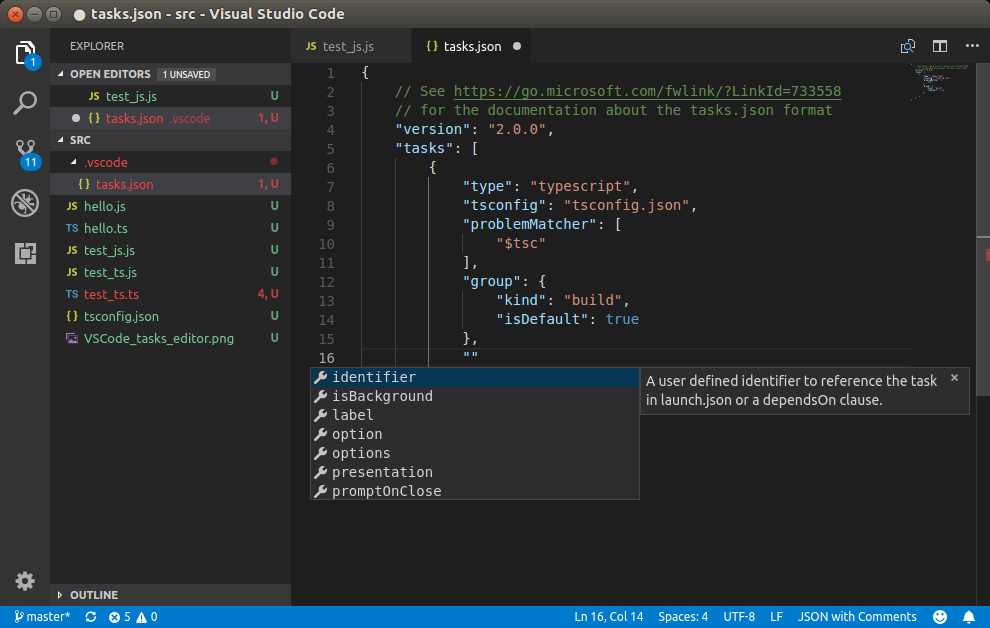Screen dimensions: 990x628
Task: Open the More Actions ellipsis menu
Action: pyautogui.click(x=972, y=46)
